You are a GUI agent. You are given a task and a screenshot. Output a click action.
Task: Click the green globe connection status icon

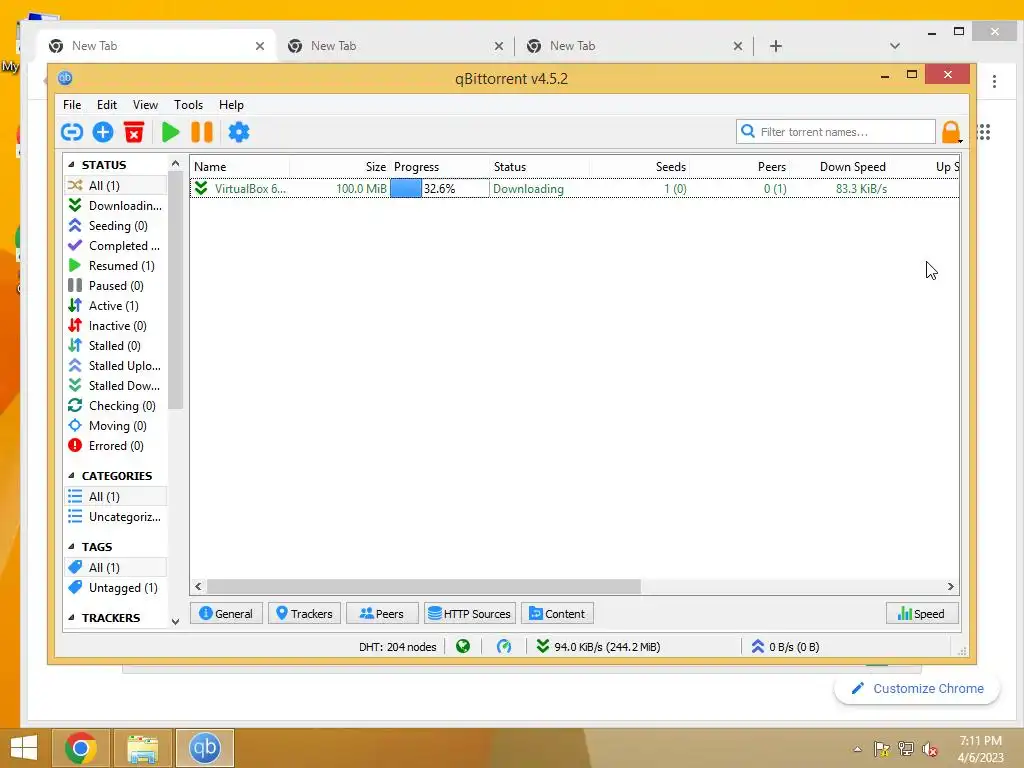tap(463, 647)
